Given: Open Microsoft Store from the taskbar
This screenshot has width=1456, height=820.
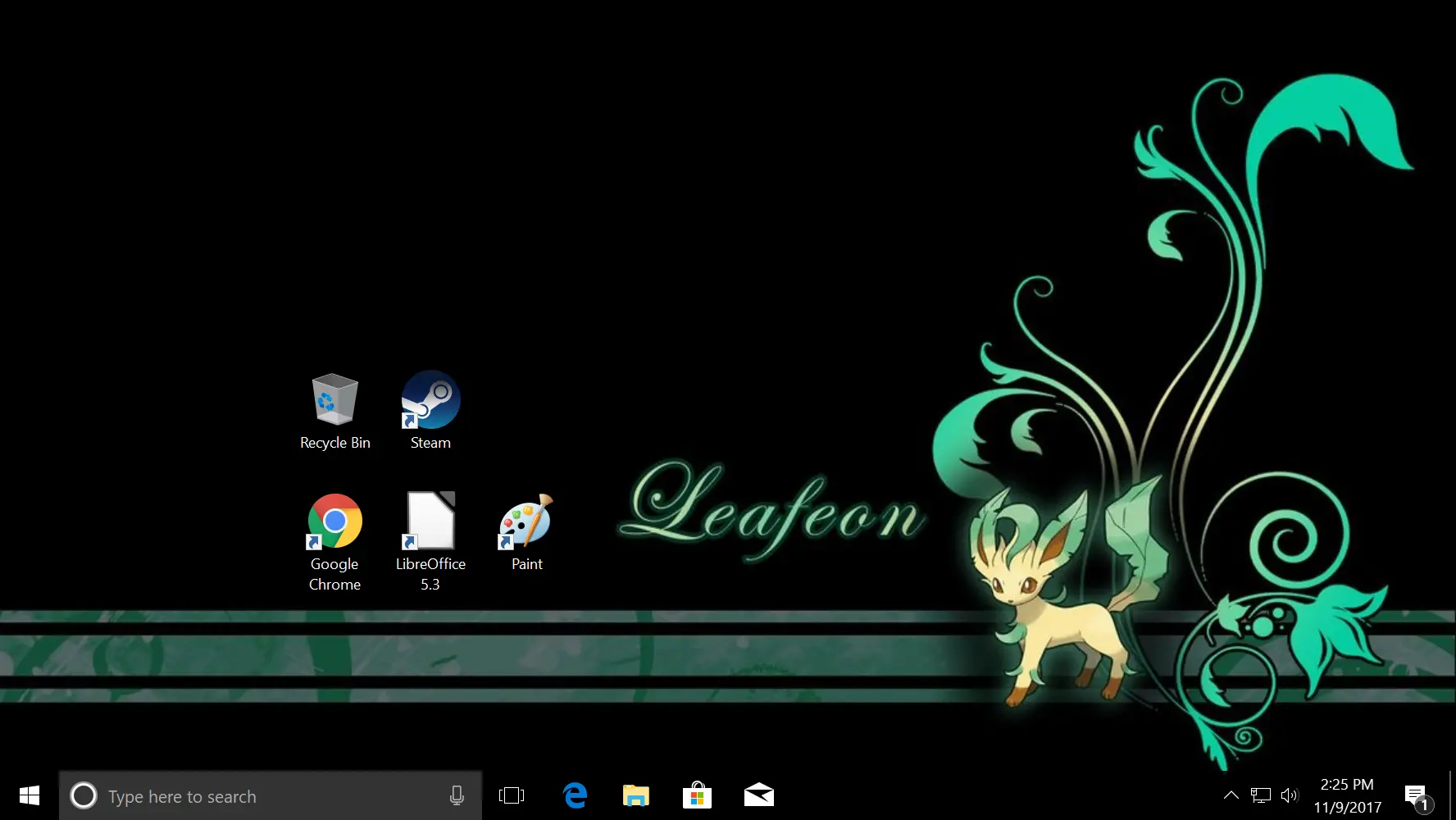Looking at the screenshot, I should tap(697, 795).
